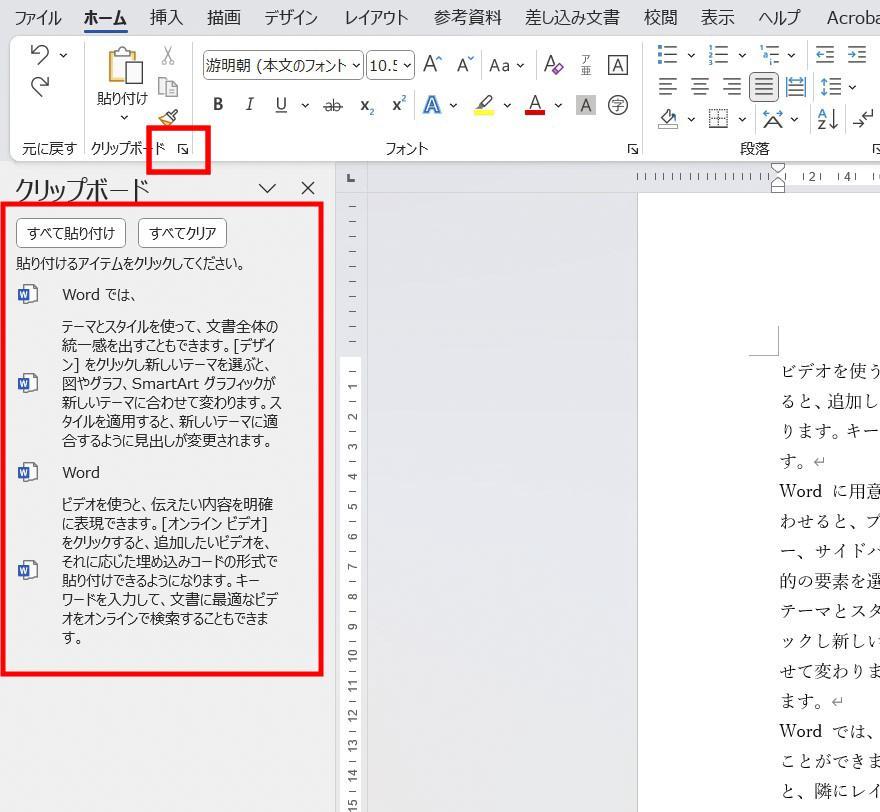Expand the Undo history dropdown
This screenshot has height=812, width=880.
pos(63,55)
